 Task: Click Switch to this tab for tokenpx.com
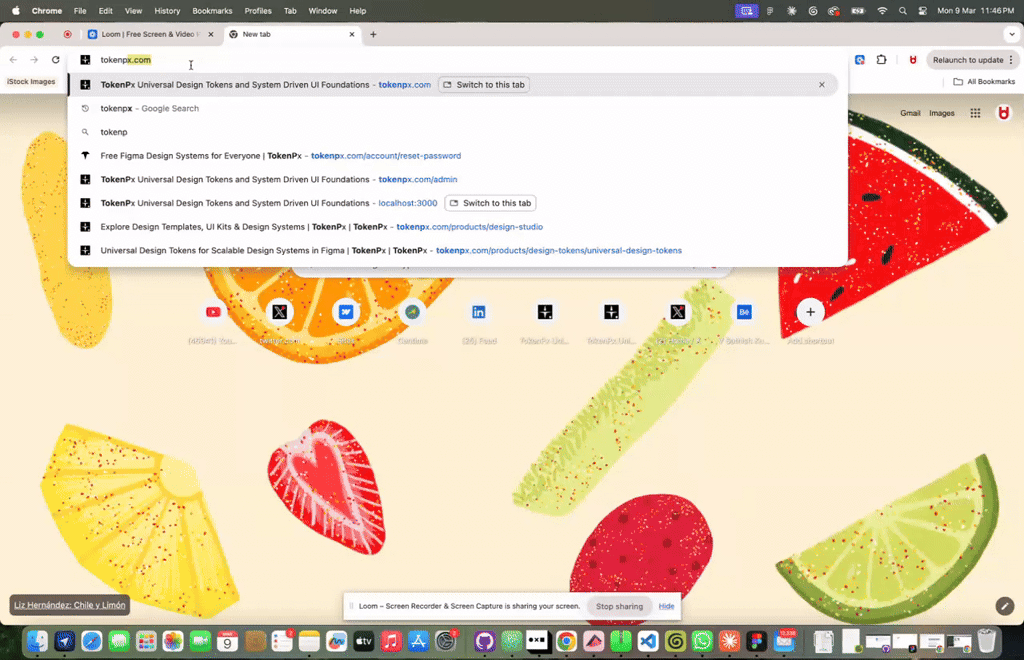click(x=484, y=85)
